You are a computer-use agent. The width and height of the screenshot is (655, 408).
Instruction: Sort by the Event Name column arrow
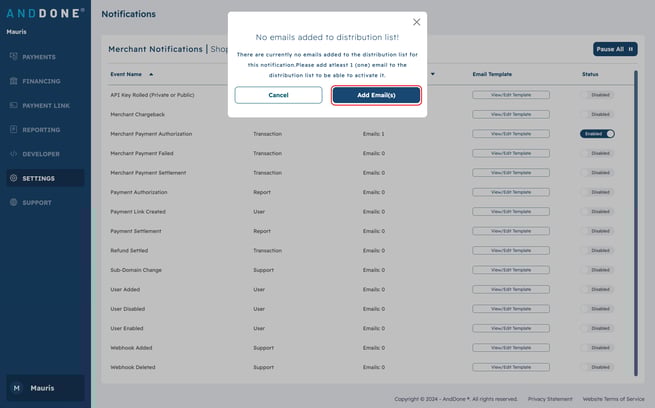(151, 74)
